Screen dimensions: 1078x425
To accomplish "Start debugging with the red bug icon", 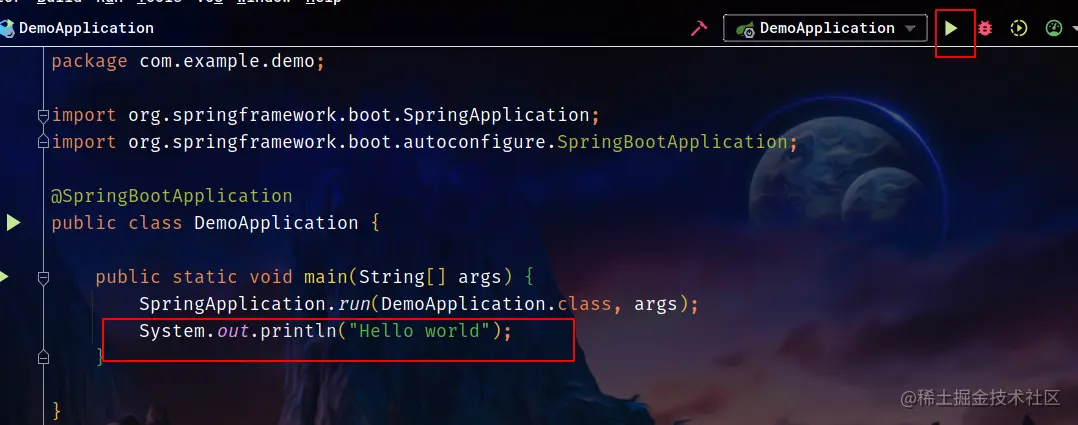I will pos(985,28).
